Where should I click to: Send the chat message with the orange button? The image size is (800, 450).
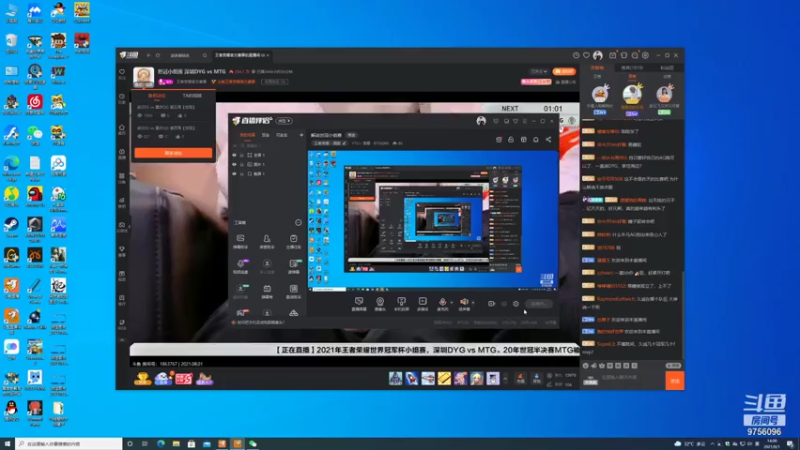pos(674,381)
